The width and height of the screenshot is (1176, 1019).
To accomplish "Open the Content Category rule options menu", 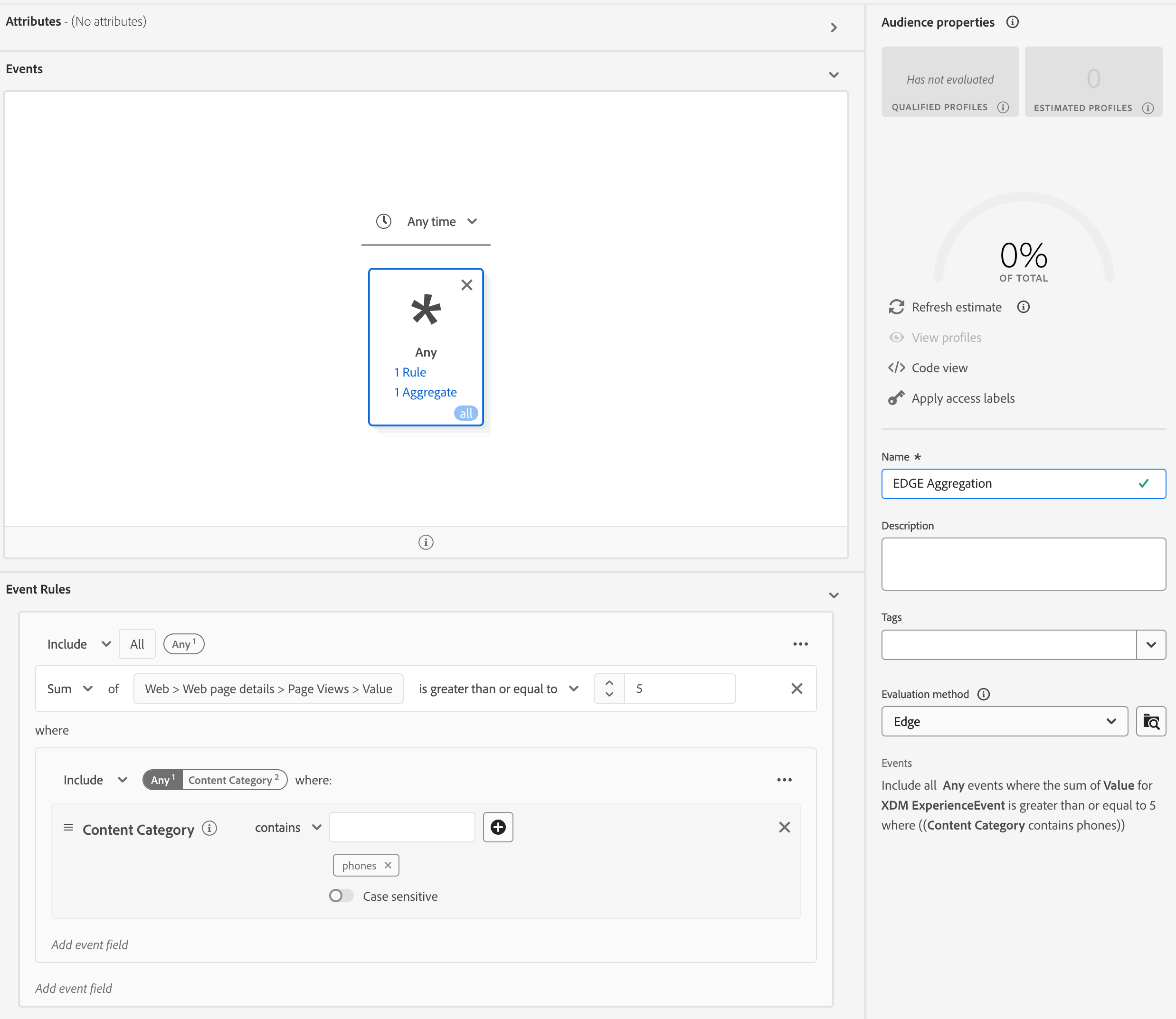I will pyautogui.click(x=785, y=780).
